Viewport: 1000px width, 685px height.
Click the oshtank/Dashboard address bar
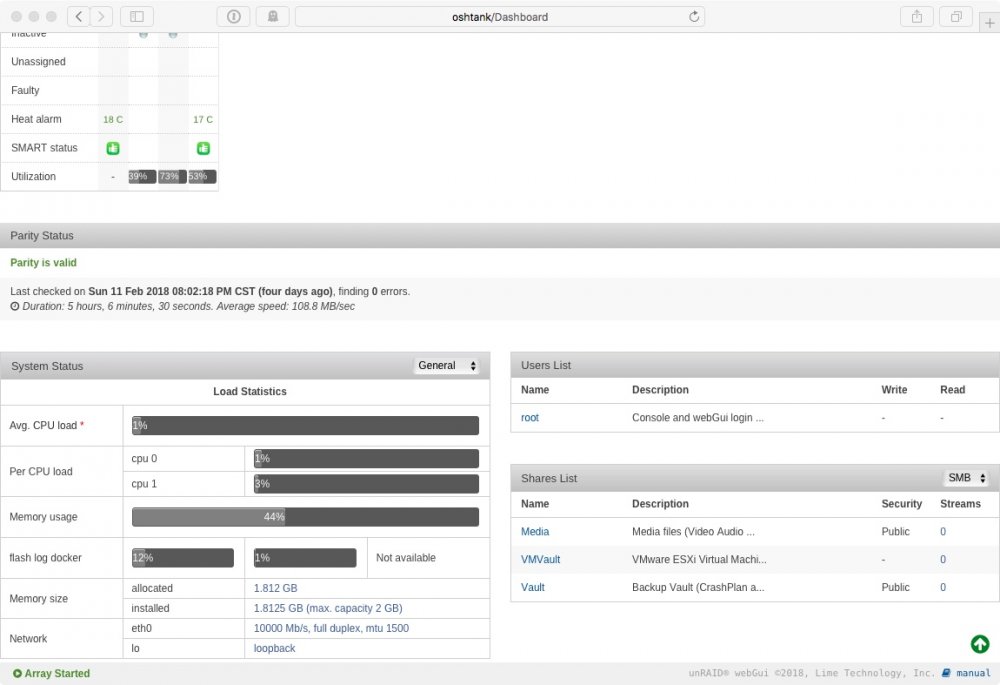(x=499, y=17)
